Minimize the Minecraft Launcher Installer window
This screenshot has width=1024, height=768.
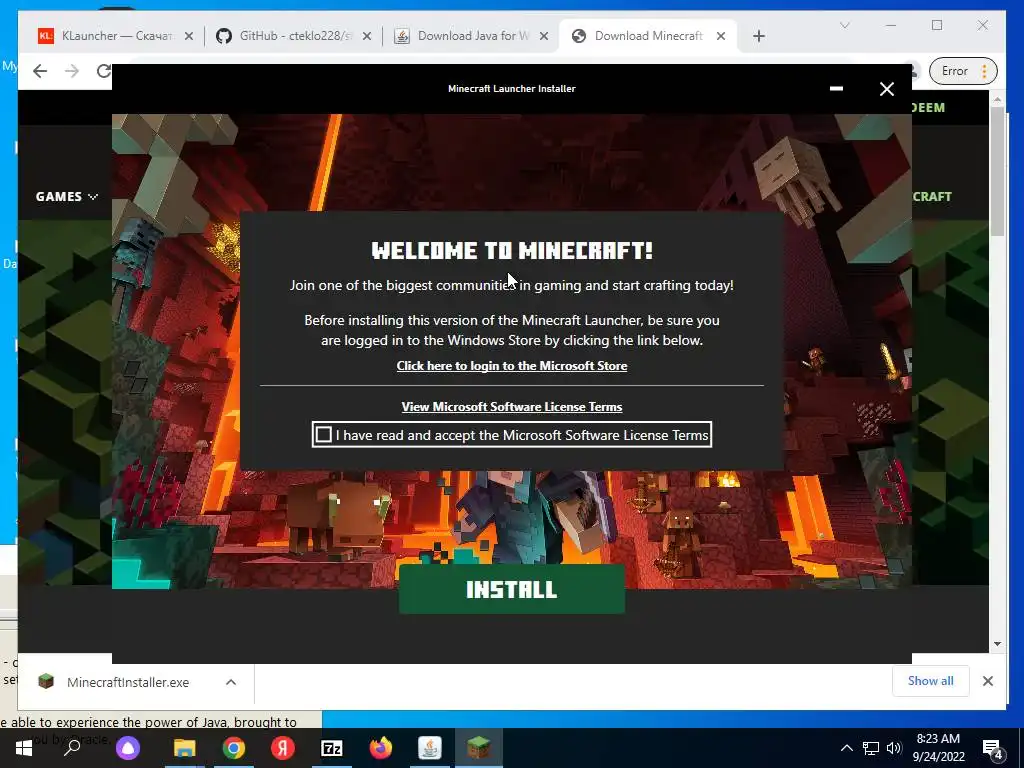point(836,88)
